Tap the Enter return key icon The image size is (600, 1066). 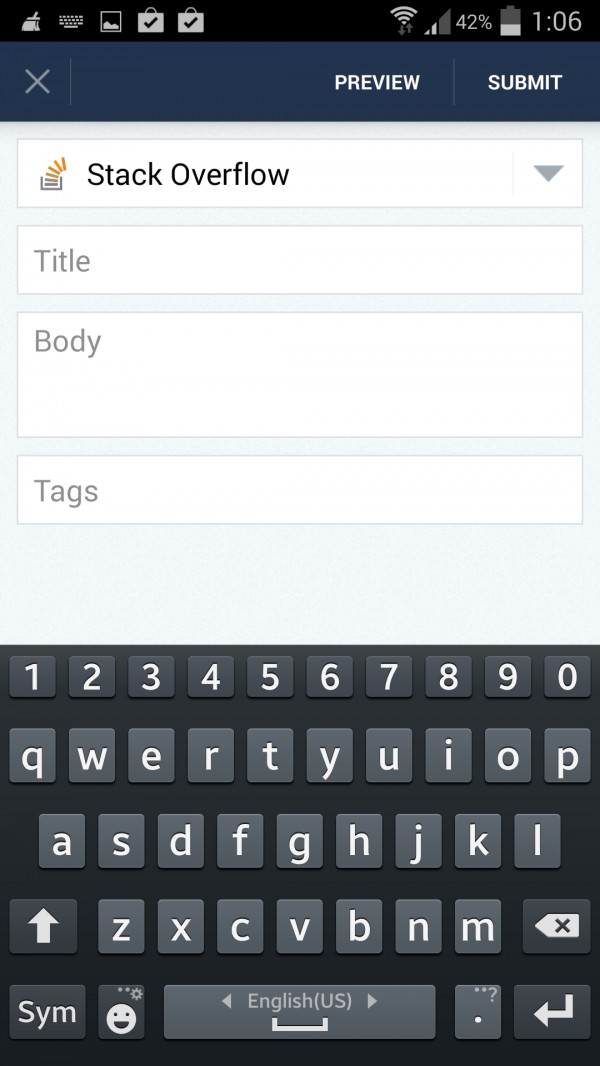tap(552, 1012)
